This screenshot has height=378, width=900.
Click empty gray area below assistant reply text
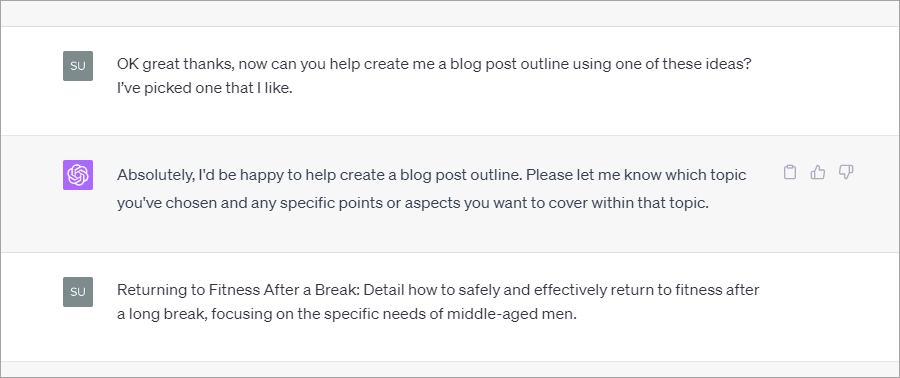pyautogui.click(x=450, y=234)
